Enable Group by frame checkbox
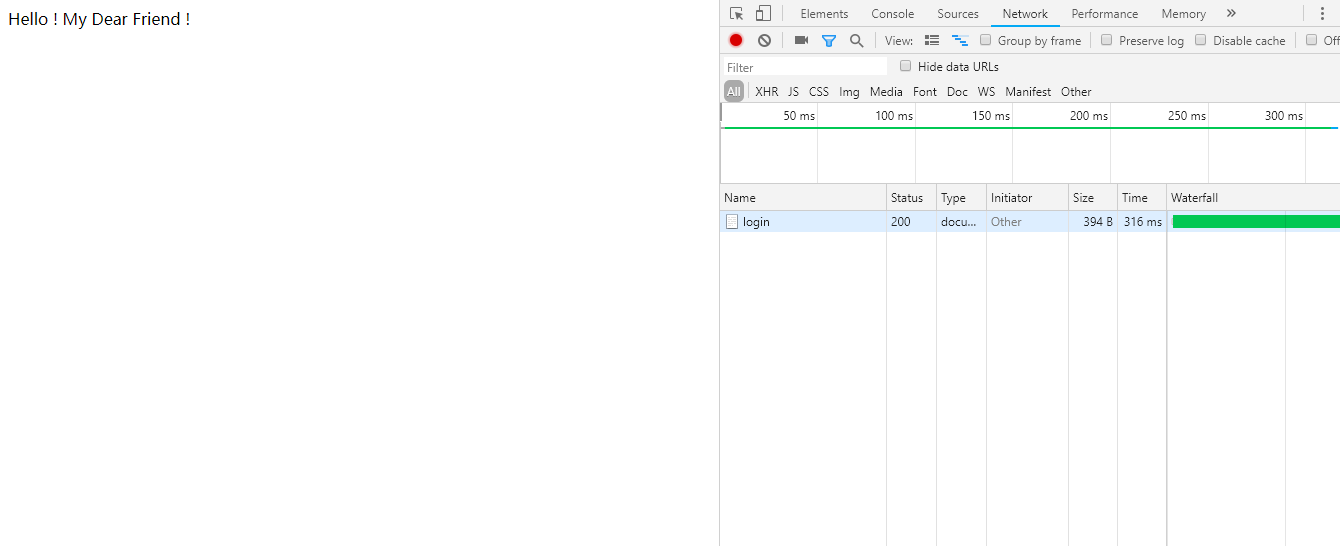Image resolution: width=1340 pixels, height=546 pixels. coord(986,40)
